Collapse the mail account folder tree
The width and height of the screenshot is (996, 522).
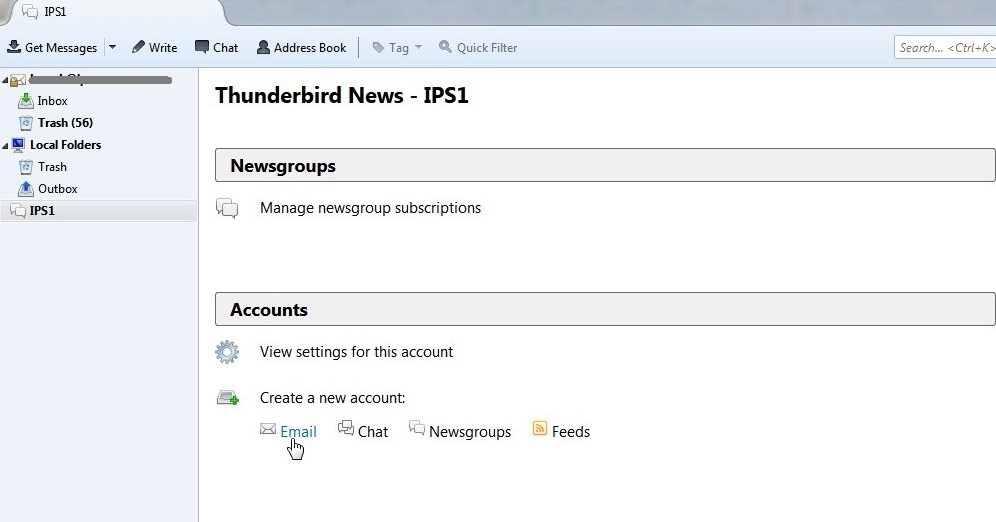click(5, 80)
